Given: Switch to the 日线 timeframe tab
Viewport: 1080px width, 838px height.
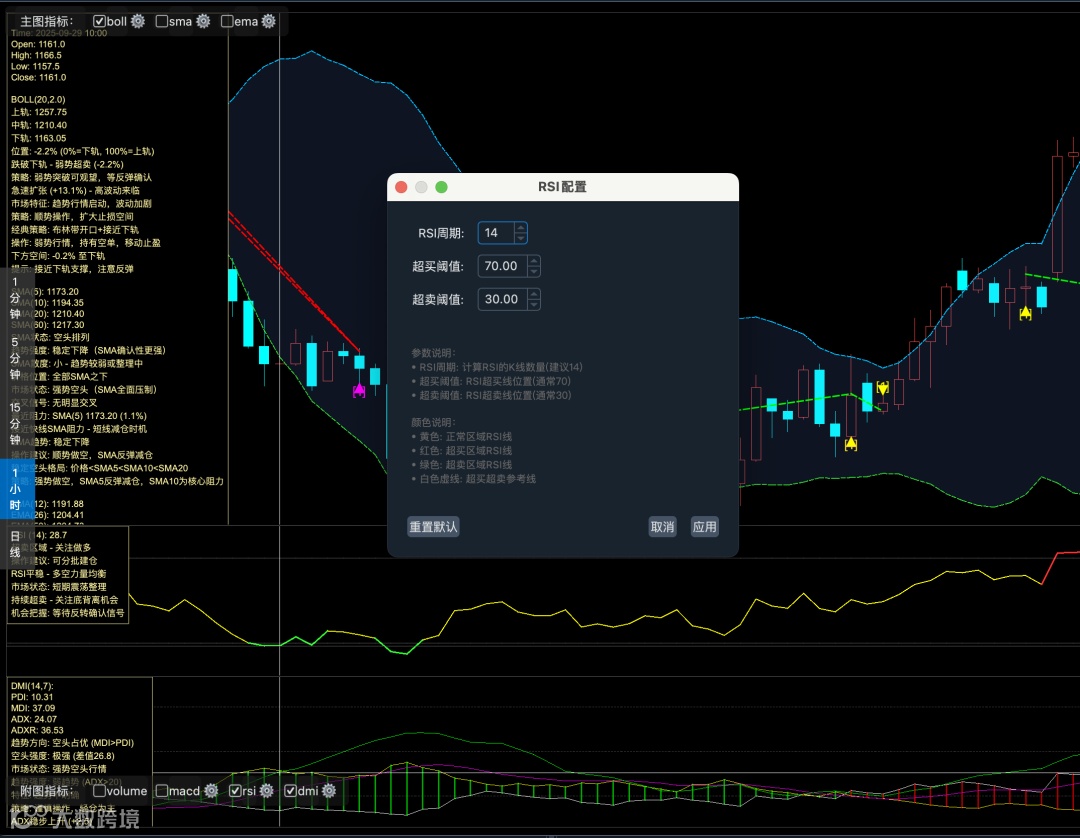Looking at the screenshot, I should coord(14,543).
